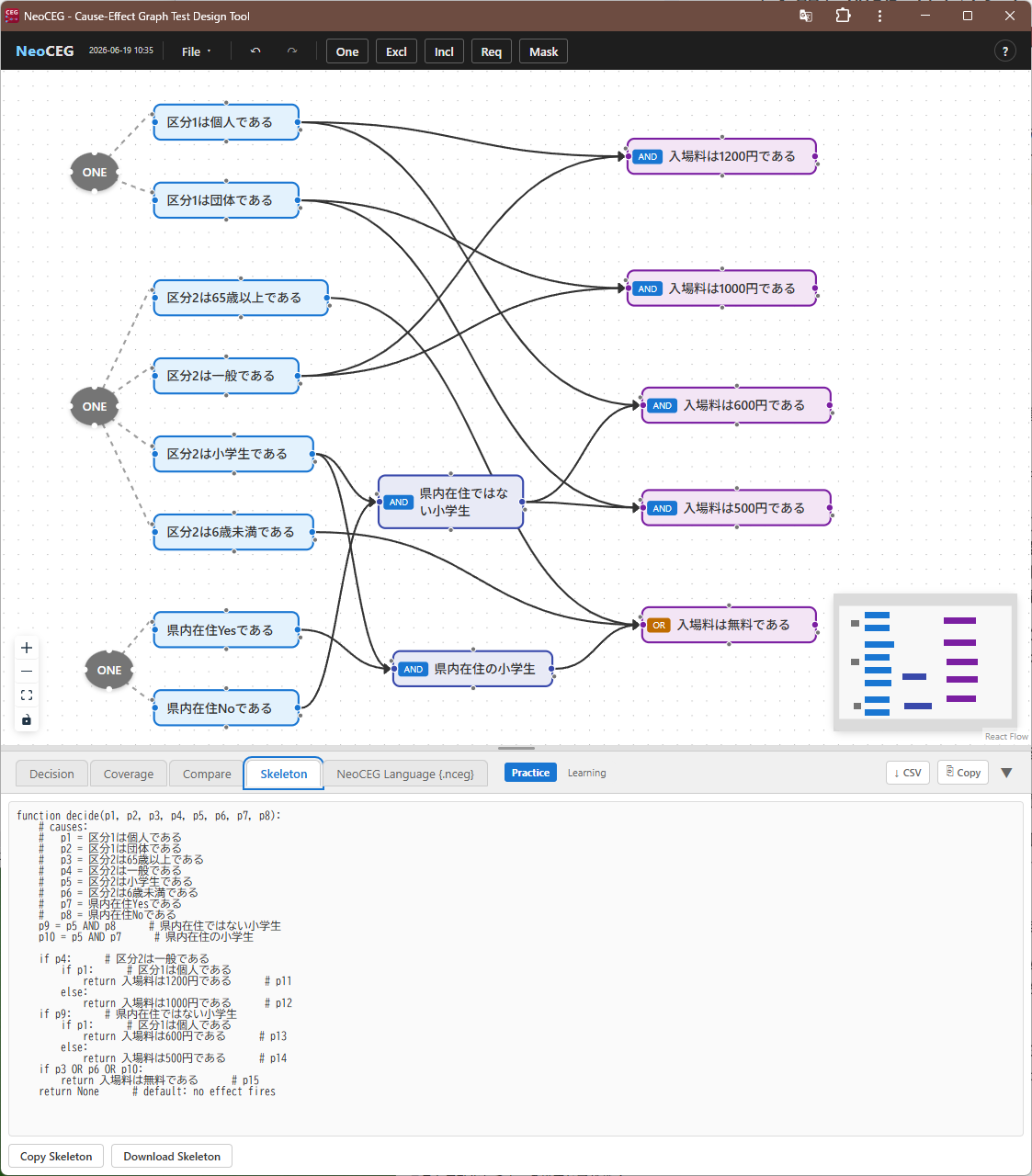This screenshot has height=1176, width=1032.
Task: Collapse the bottom panel with triangle
Action: click(1006, 773)
